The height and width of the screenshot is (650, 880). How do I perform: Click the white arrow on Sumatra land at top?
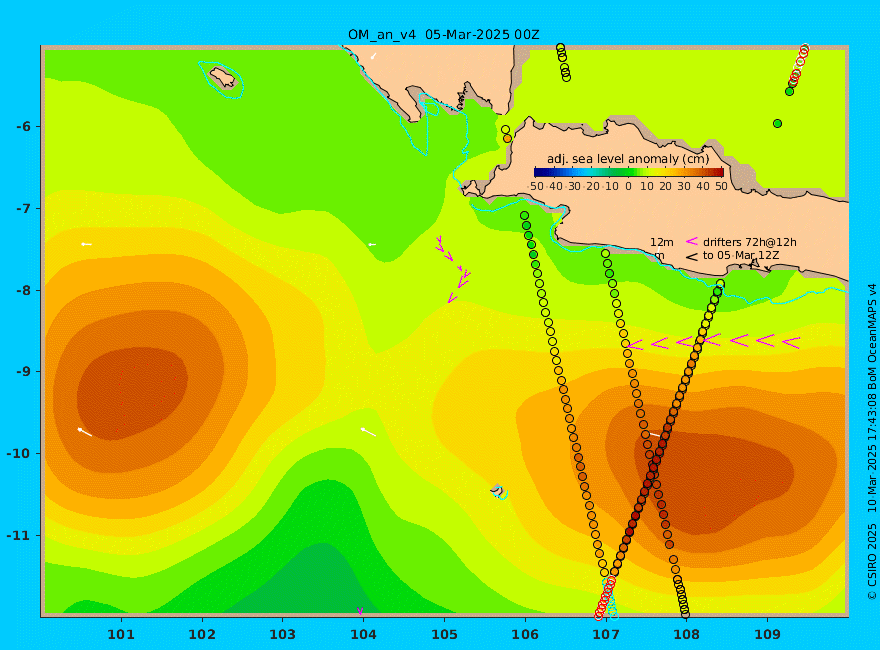coord(373,56)
